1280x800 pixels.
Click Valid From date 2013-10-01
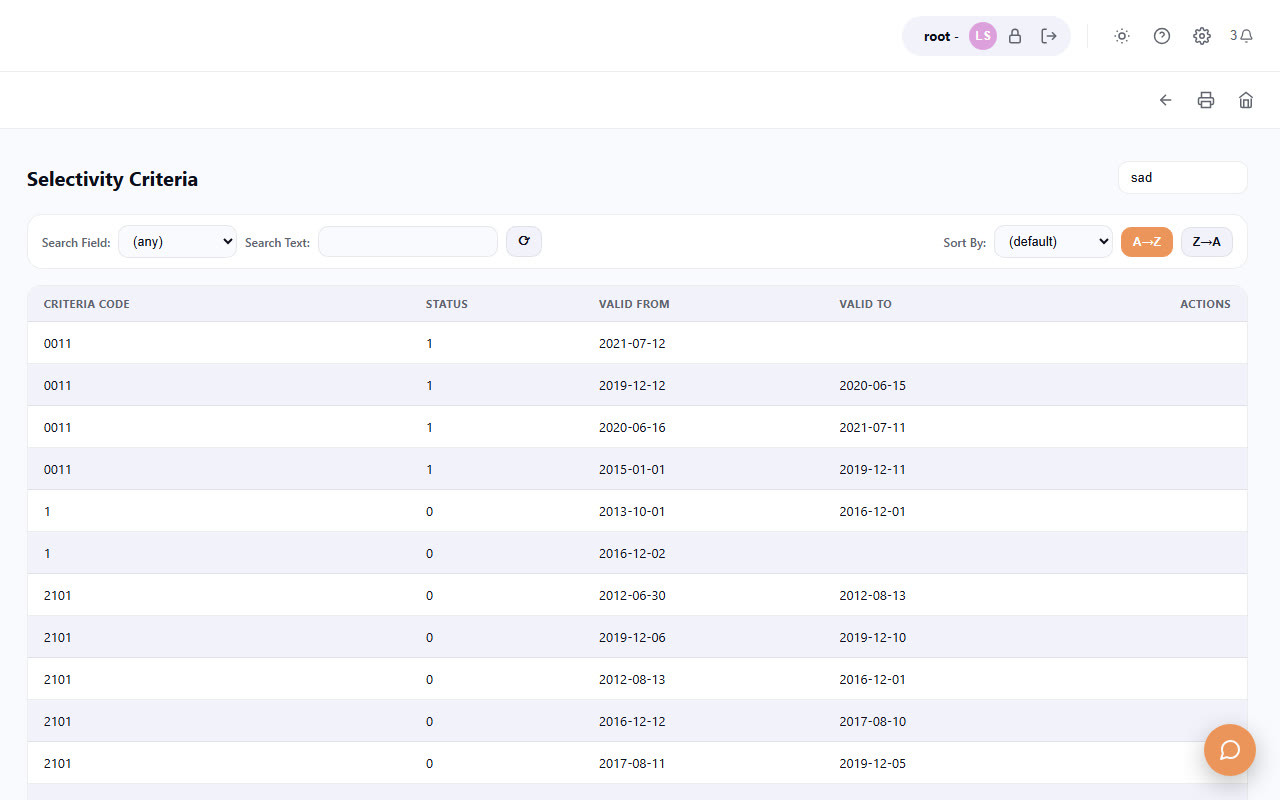coord(632,511)
